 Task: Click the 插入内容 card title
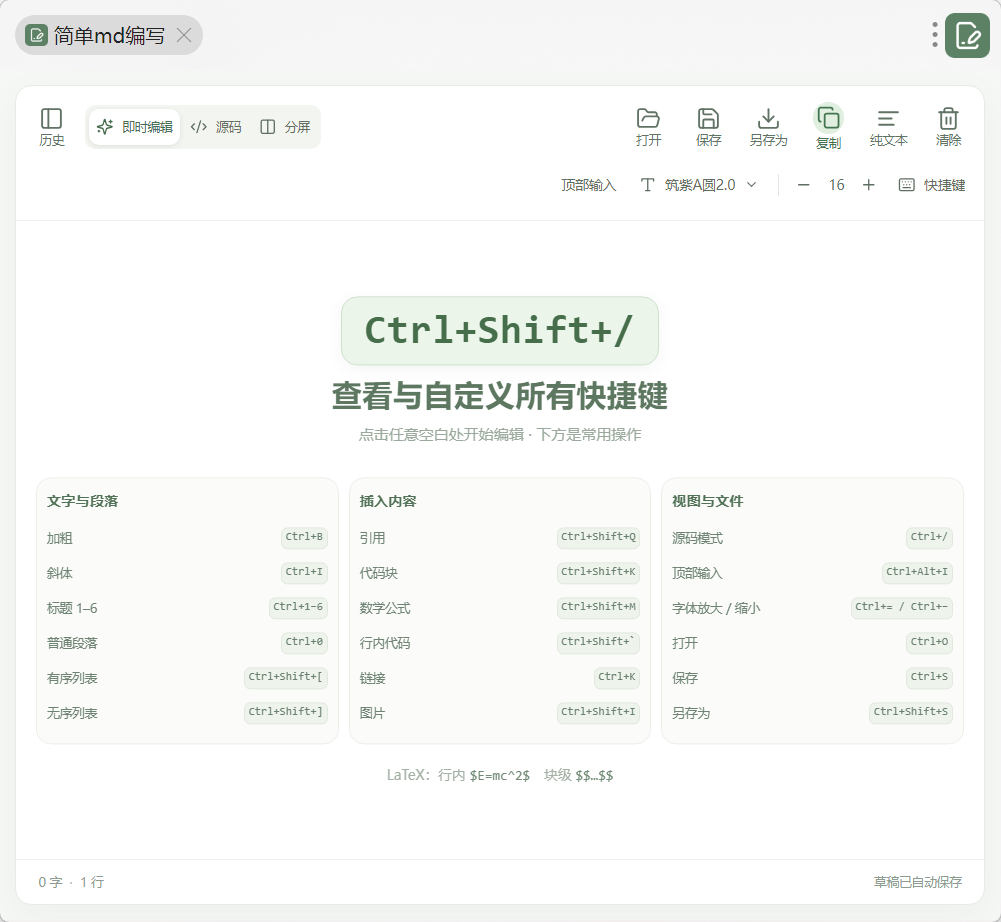coord(388,501)
